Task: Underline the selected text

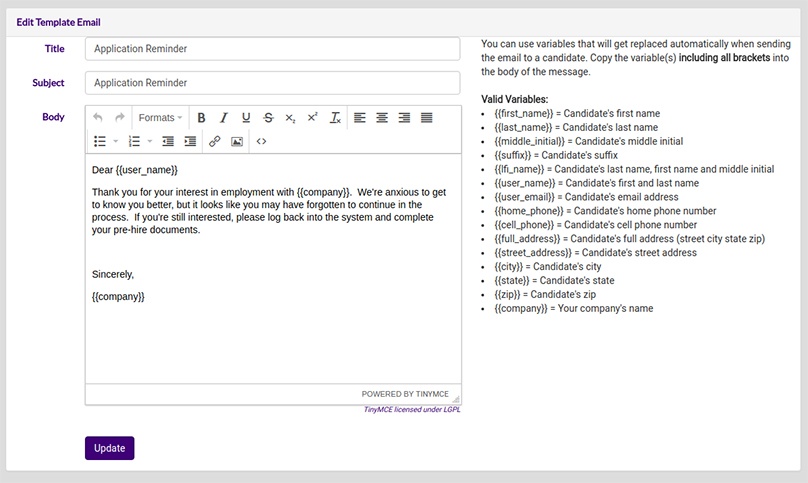Action: [246, 118]
